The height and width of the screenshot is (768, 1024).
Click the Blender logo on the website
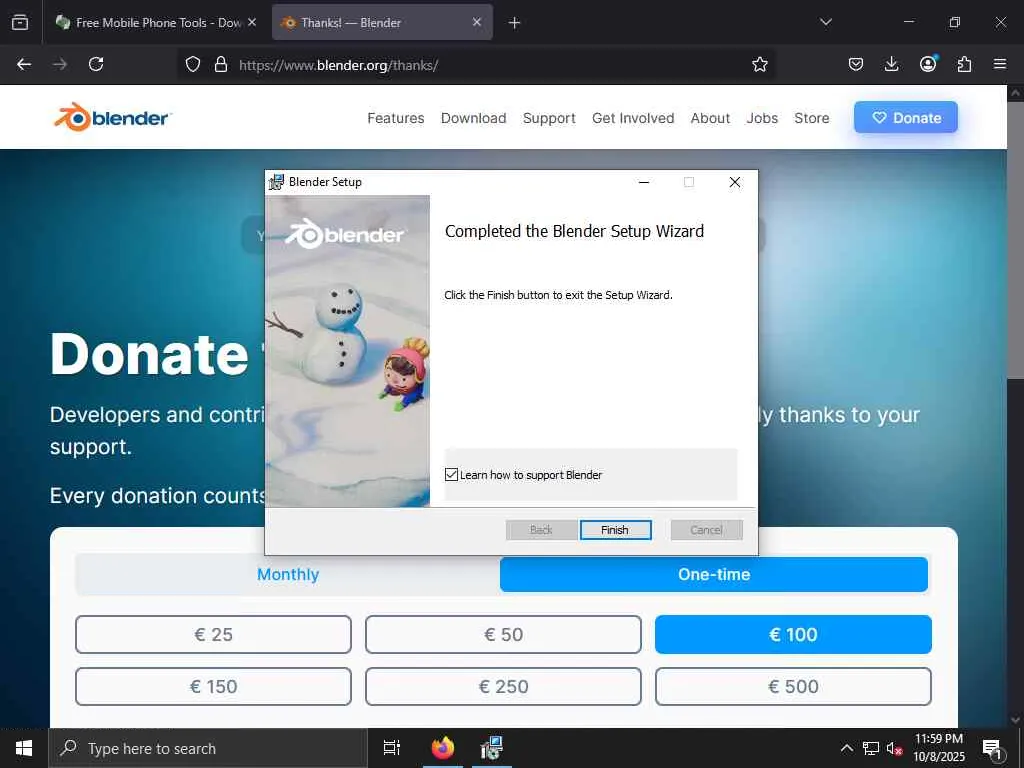112,118
